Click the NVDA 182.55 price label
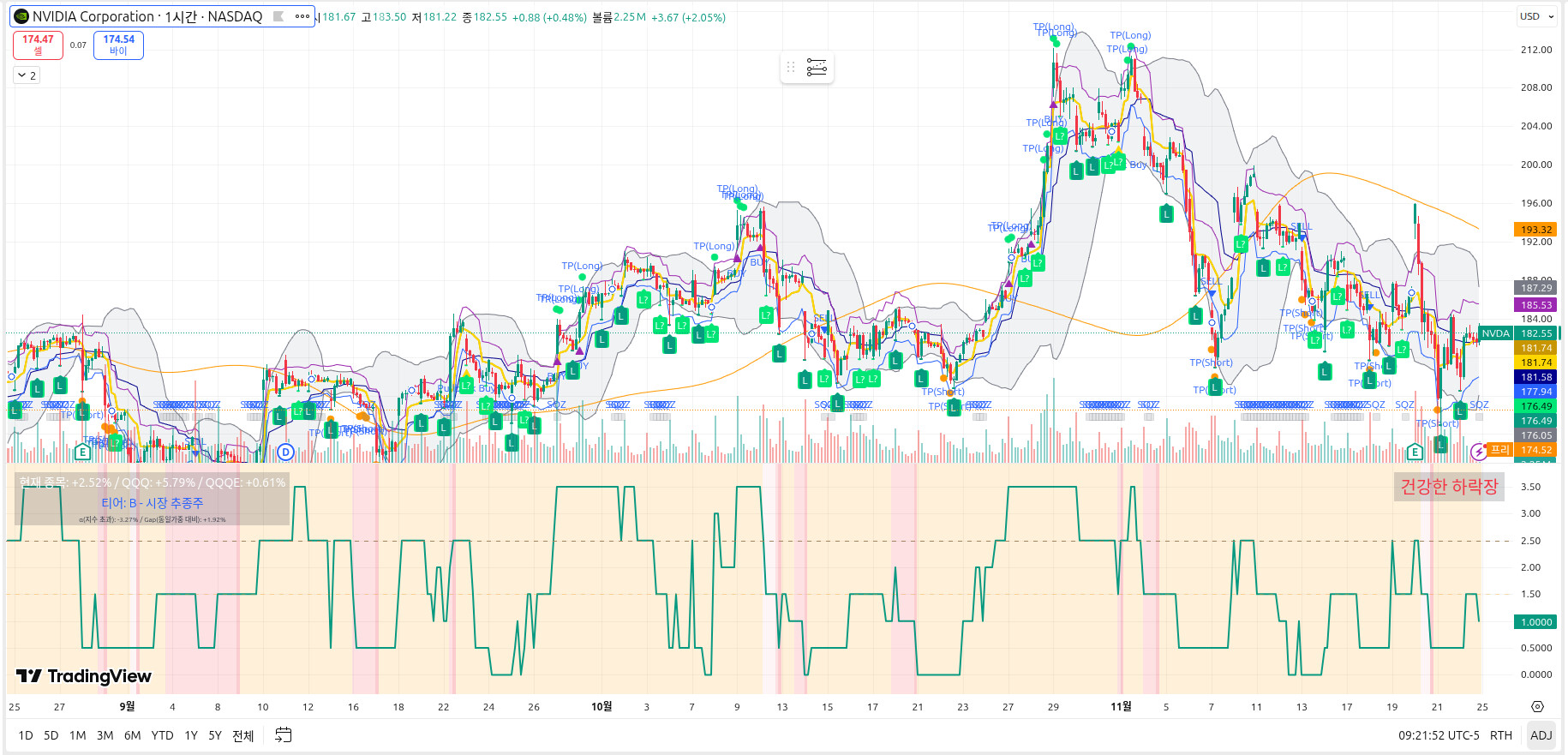Viewport: 1568px width, 755px height. point(1517,333)
